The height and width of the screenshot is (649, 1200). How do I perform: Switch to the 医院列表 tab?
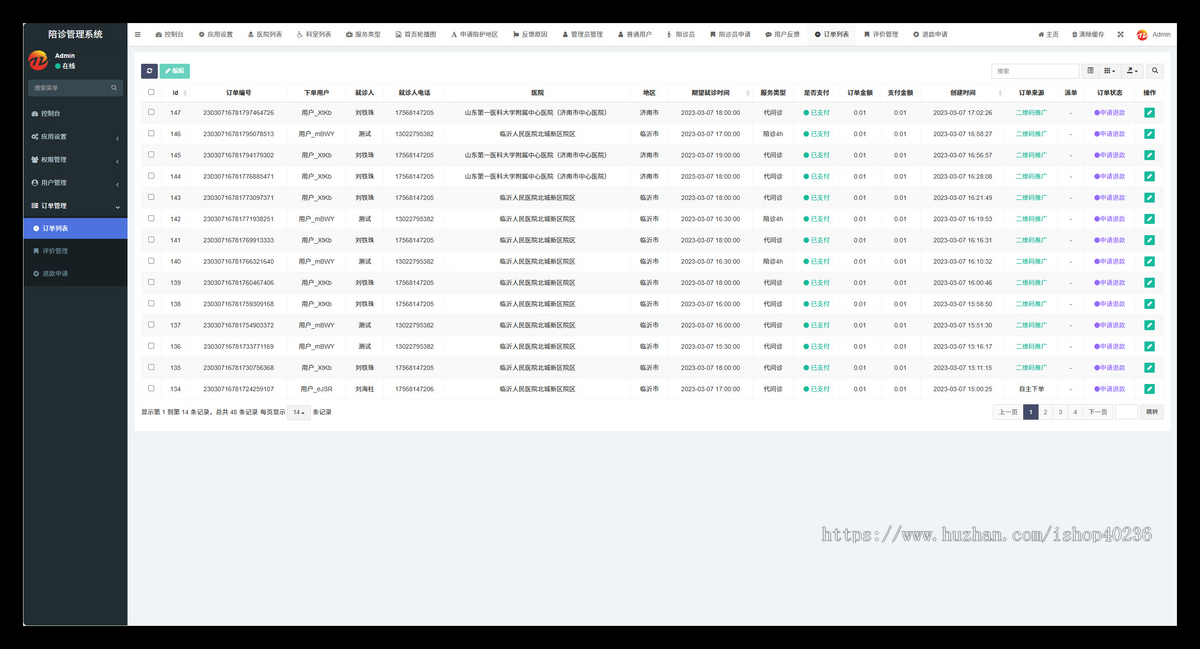(x=265, y=34)
